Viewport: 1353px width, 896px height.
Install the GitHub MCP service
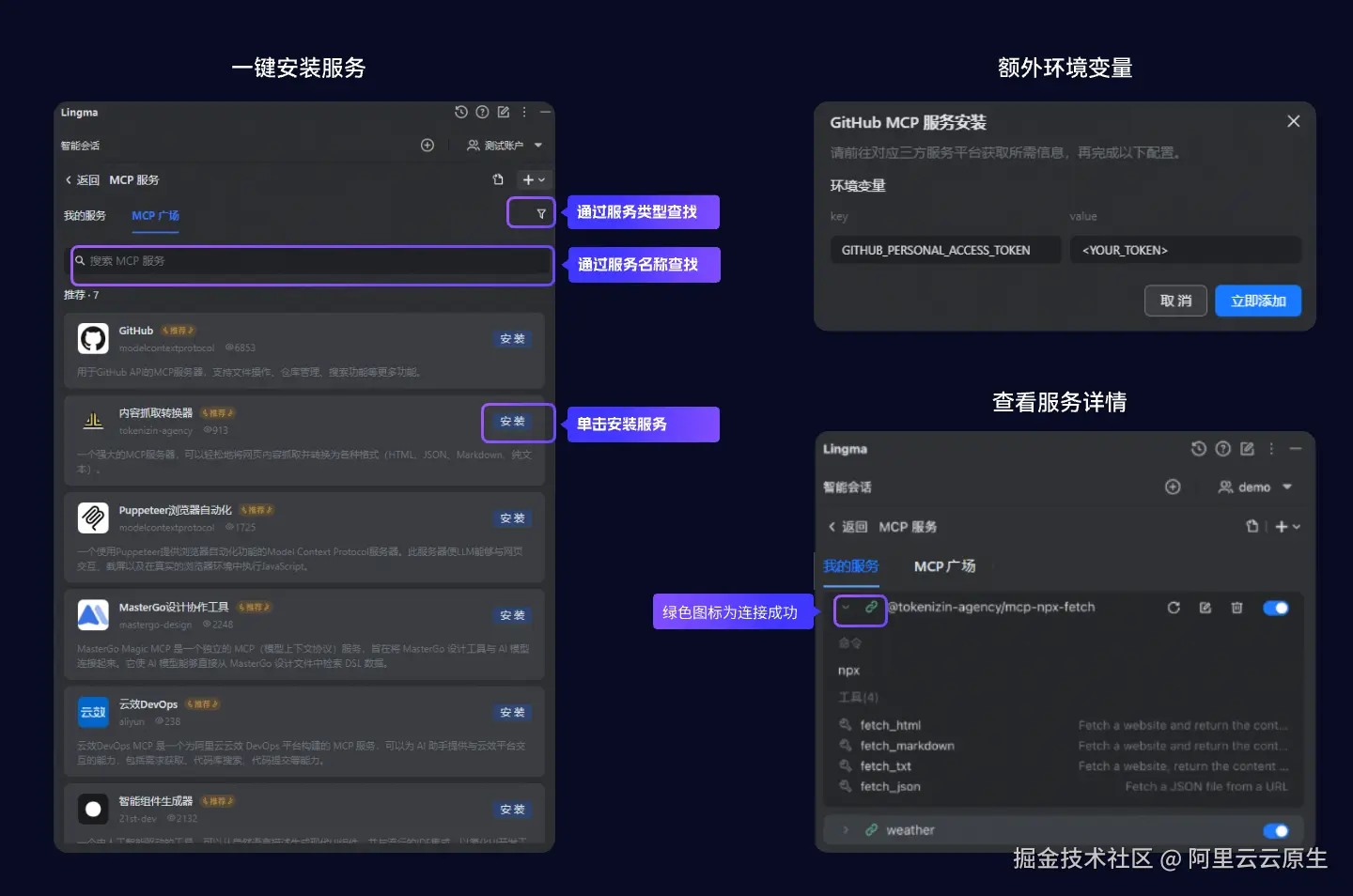coord(512,339)
